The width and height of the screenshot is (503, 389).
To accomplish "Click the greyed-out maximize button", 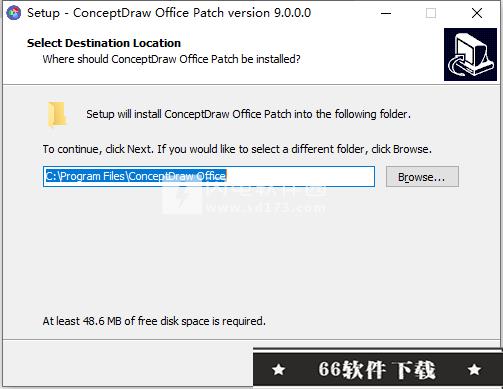I will click(431, 13).
